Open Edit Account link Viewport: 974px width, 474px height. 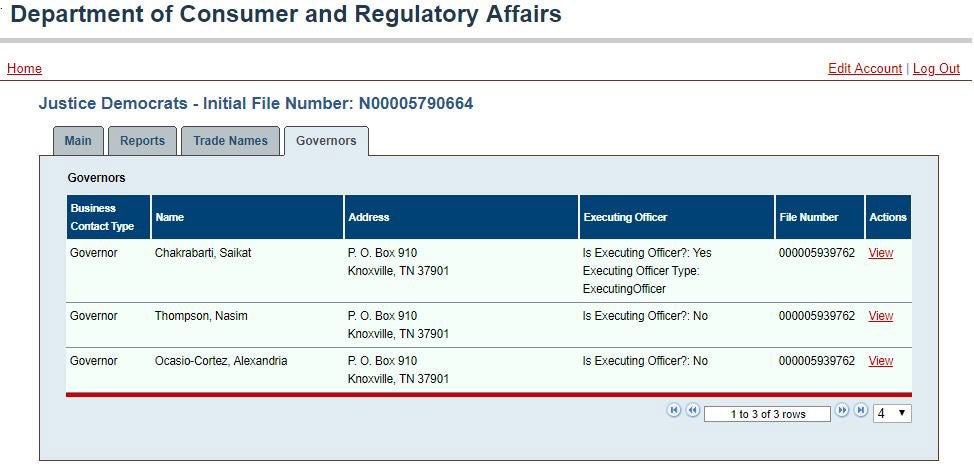tap(865, 68)
